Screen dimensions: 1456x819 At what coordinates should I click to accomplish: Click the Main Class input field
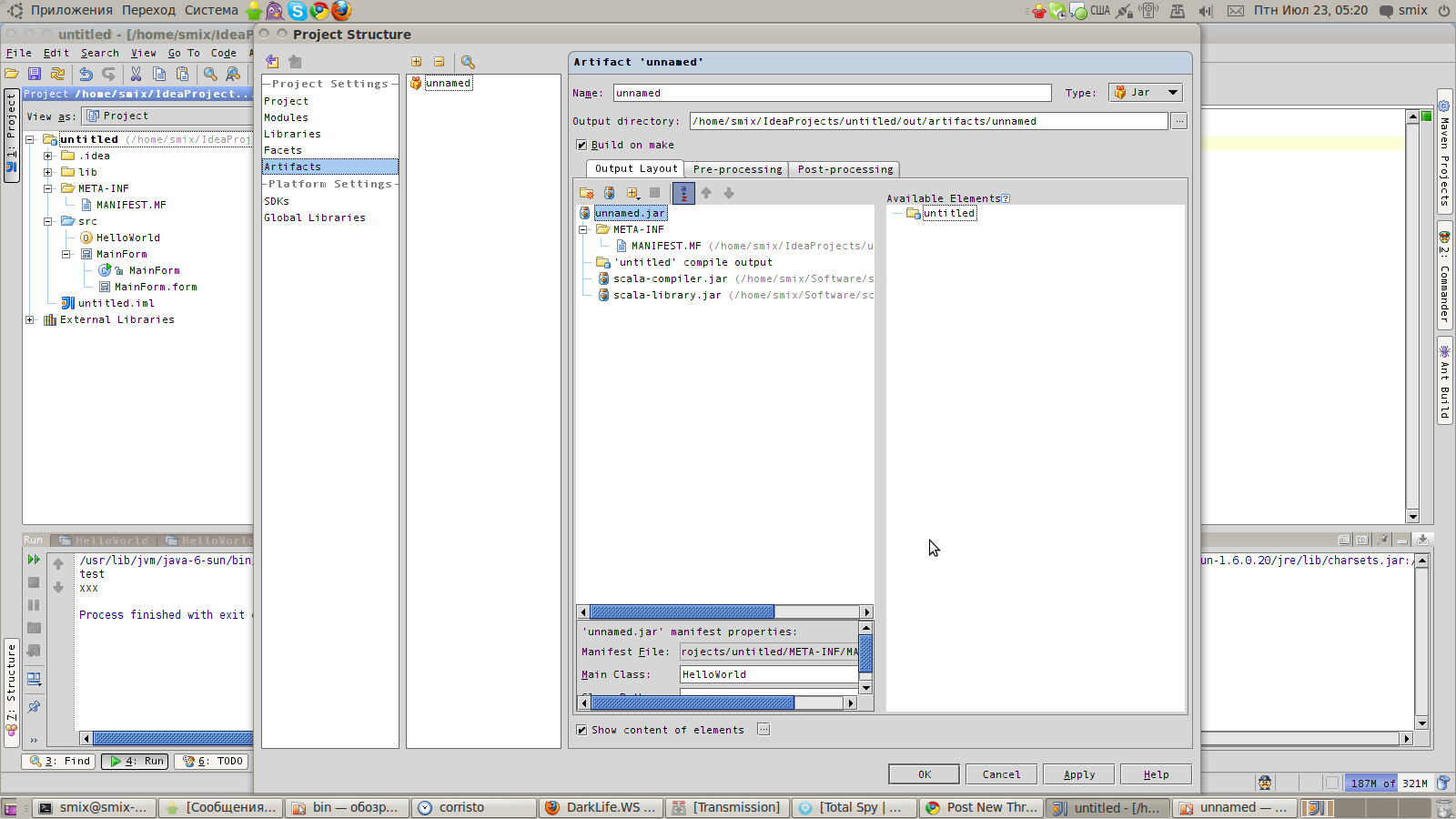click(767, 674)
